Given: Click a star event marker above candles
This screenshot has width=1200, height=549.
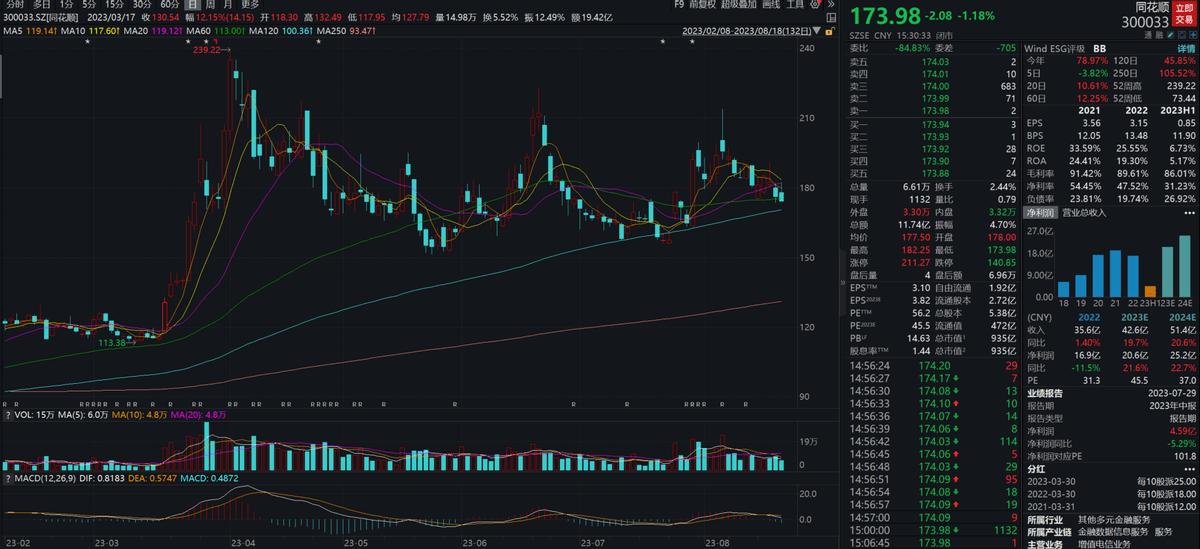Looking at the screenshot, I should [86, 42].
